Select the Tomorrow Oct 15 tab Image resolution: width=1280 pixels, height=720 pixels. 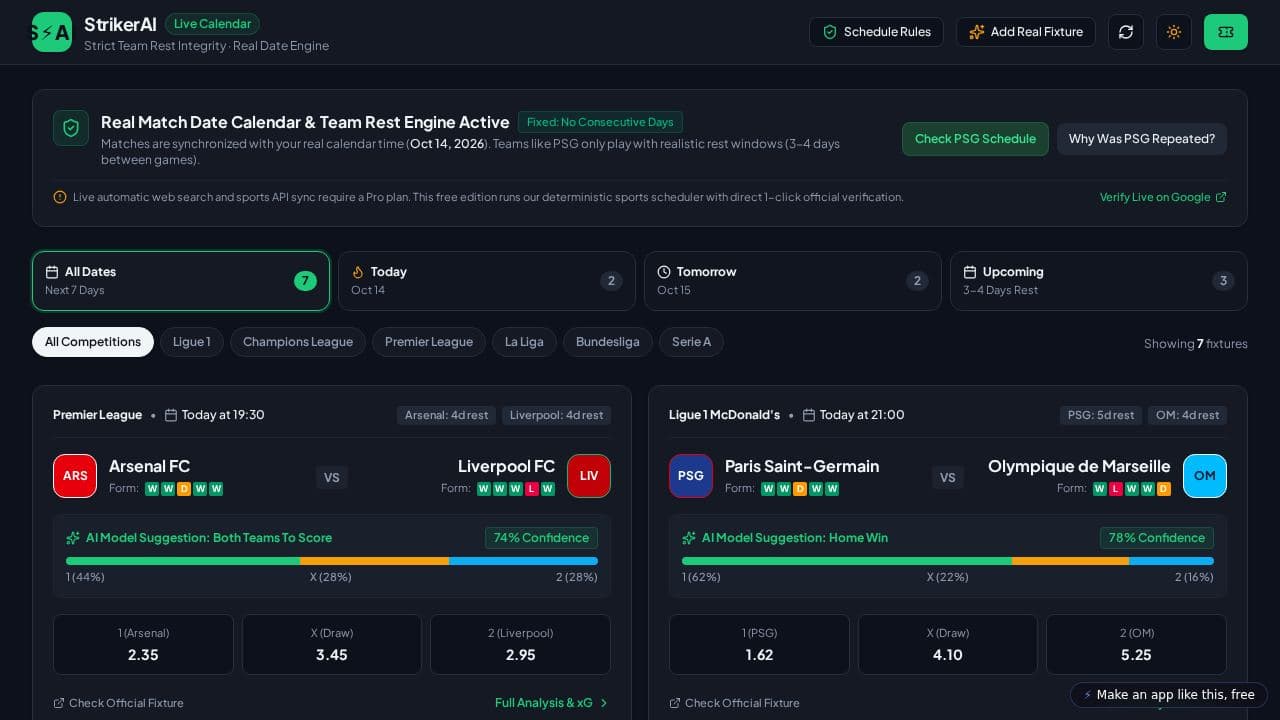pos(793,281)
